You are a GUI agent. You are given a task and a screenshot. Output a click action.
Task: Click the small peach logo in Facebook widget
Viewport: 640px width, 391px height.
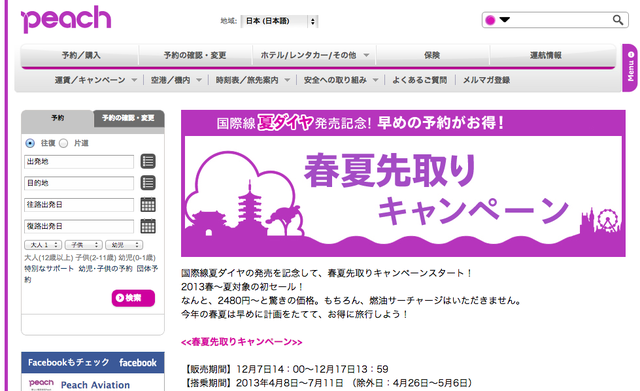click(41, 384)
